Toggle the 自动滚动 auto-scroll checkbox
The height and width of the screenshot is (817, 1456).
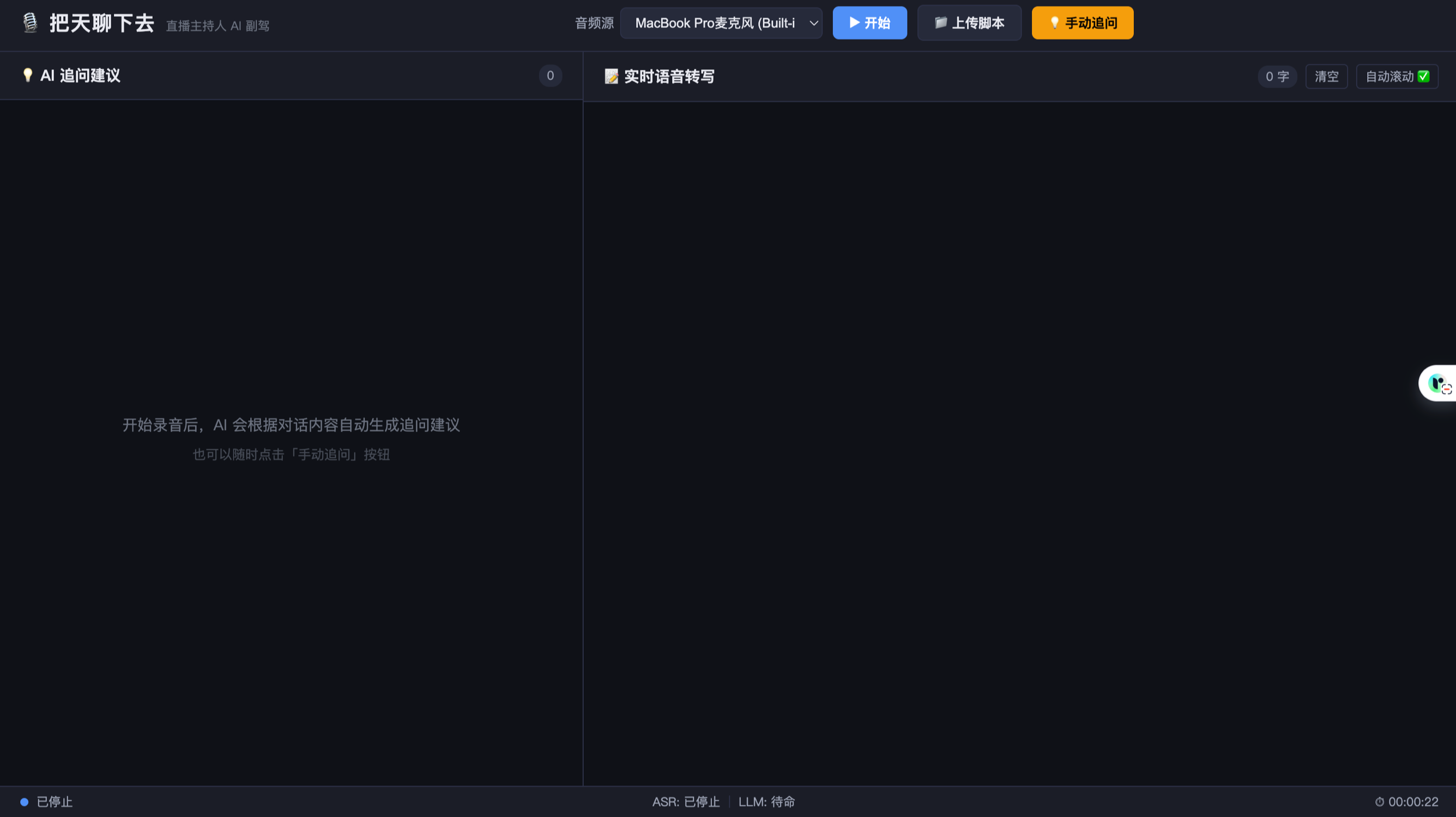(x=1423, y=76)
